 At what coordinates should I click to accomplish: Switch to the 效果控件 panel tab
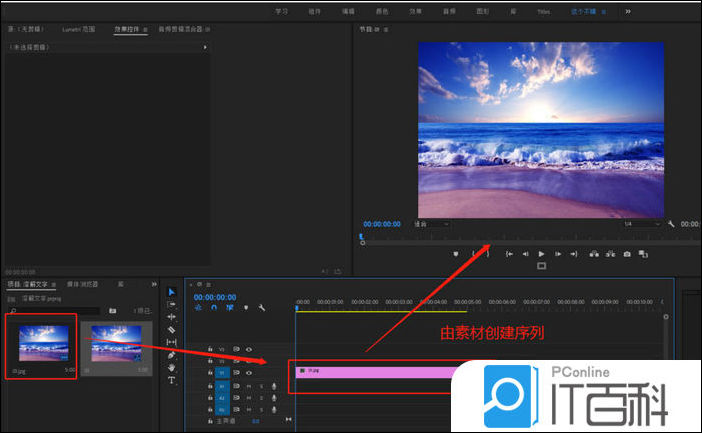[x=128, y=31]
